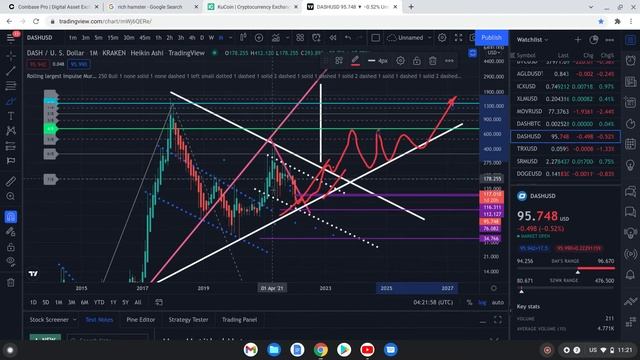This screenshot has height=360, width=640.
Task: Lock all drawing tools
Action: pos(11,247)
